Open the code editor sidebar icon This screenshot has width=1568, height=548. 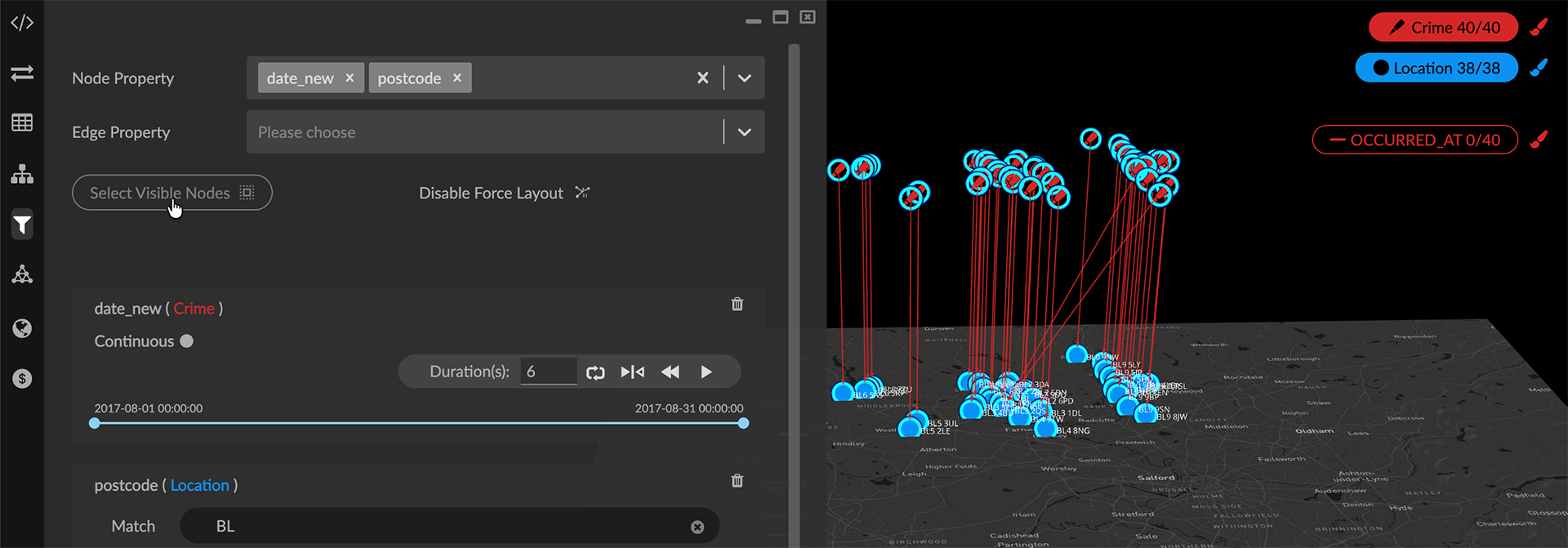click(x=22, y=23)
